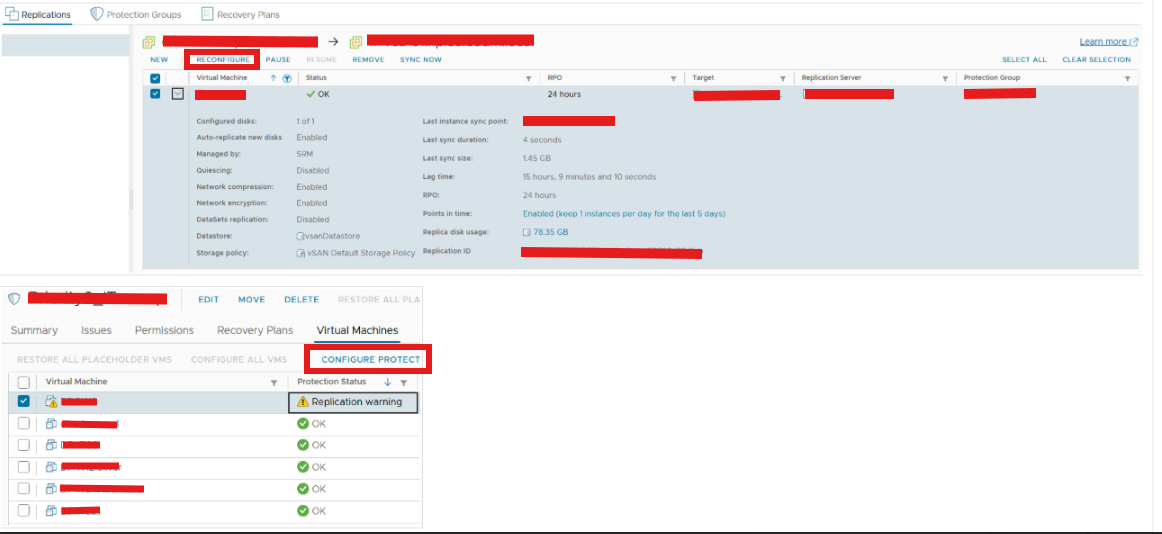Viewport: 1162px width, 534px height.
Task: Switch to the Summary tab
Action: coord(34,330)
